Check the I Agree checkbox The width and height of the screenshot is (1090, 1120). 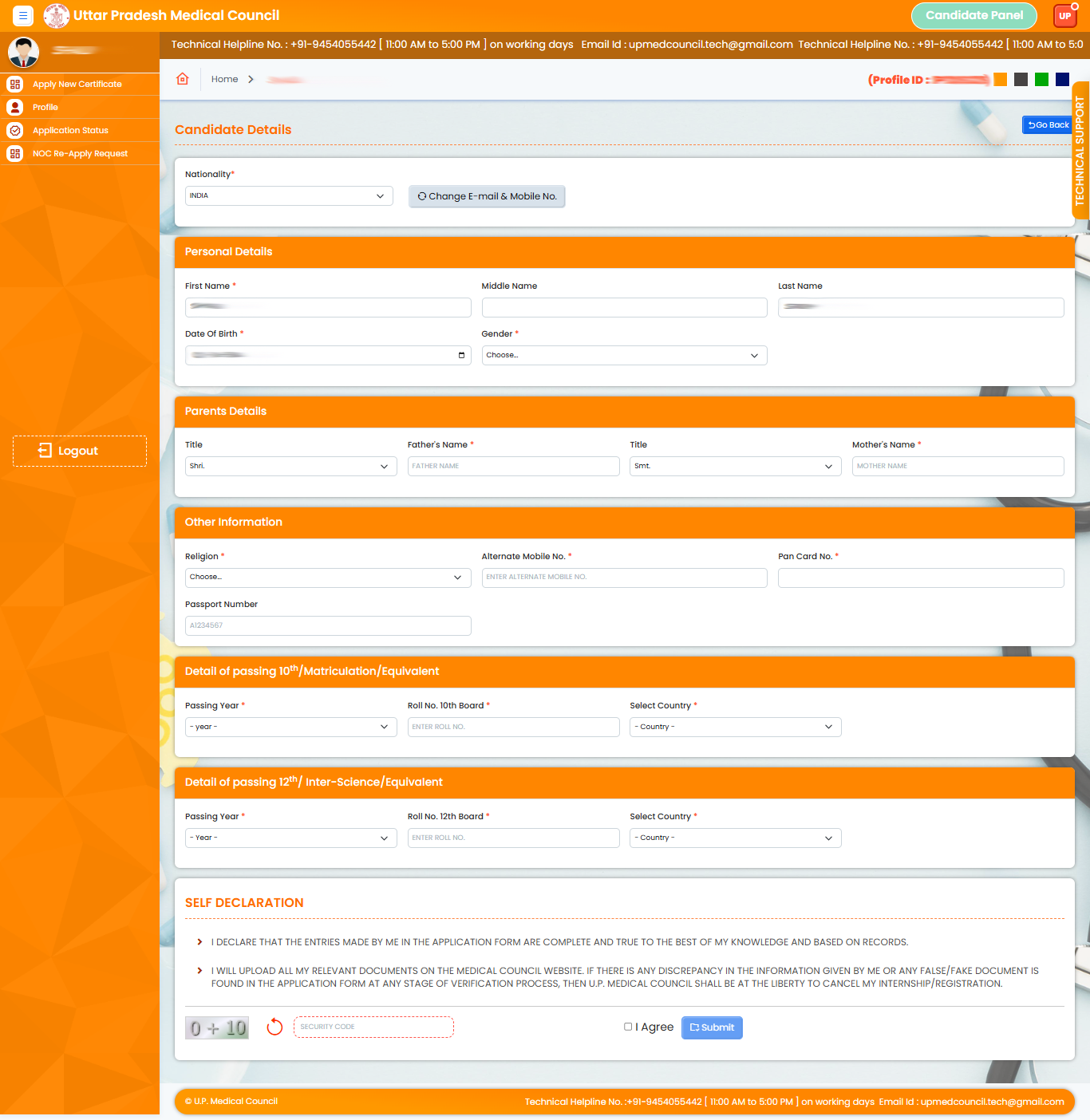pos(628,1027)
